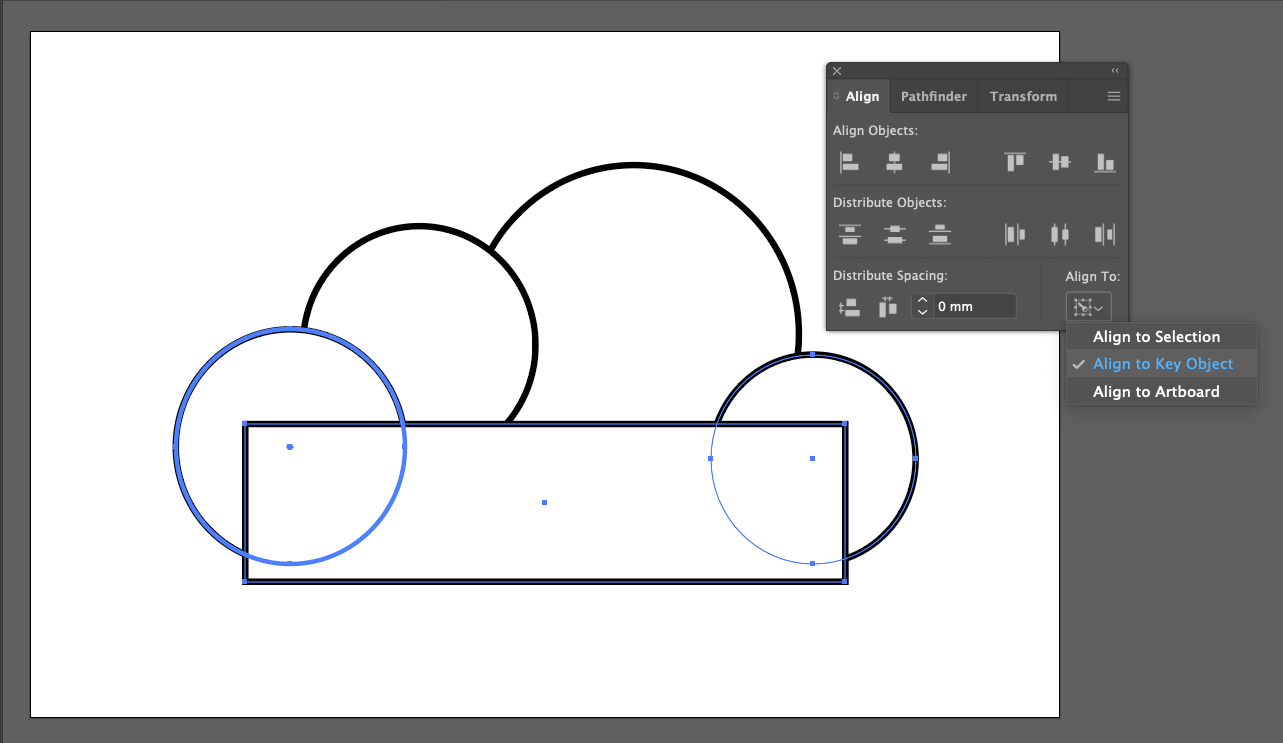1283x743 pixels.
Task: Click the Horizontal Align Right icon
Action: click(939, 162)
